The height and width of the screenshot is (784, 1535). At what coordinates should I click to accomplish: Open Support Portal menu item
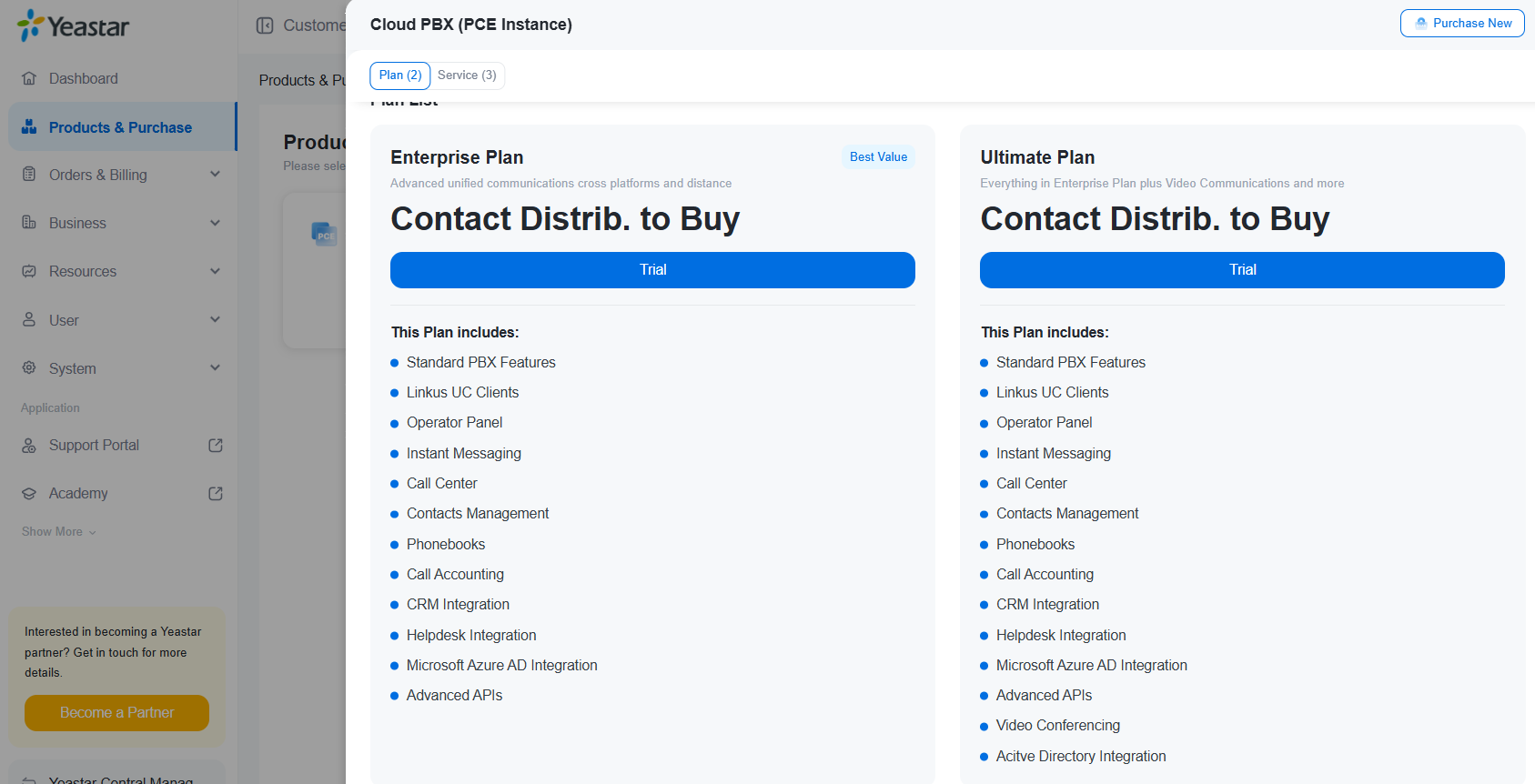pyautogui.click(x=122, y=446)
